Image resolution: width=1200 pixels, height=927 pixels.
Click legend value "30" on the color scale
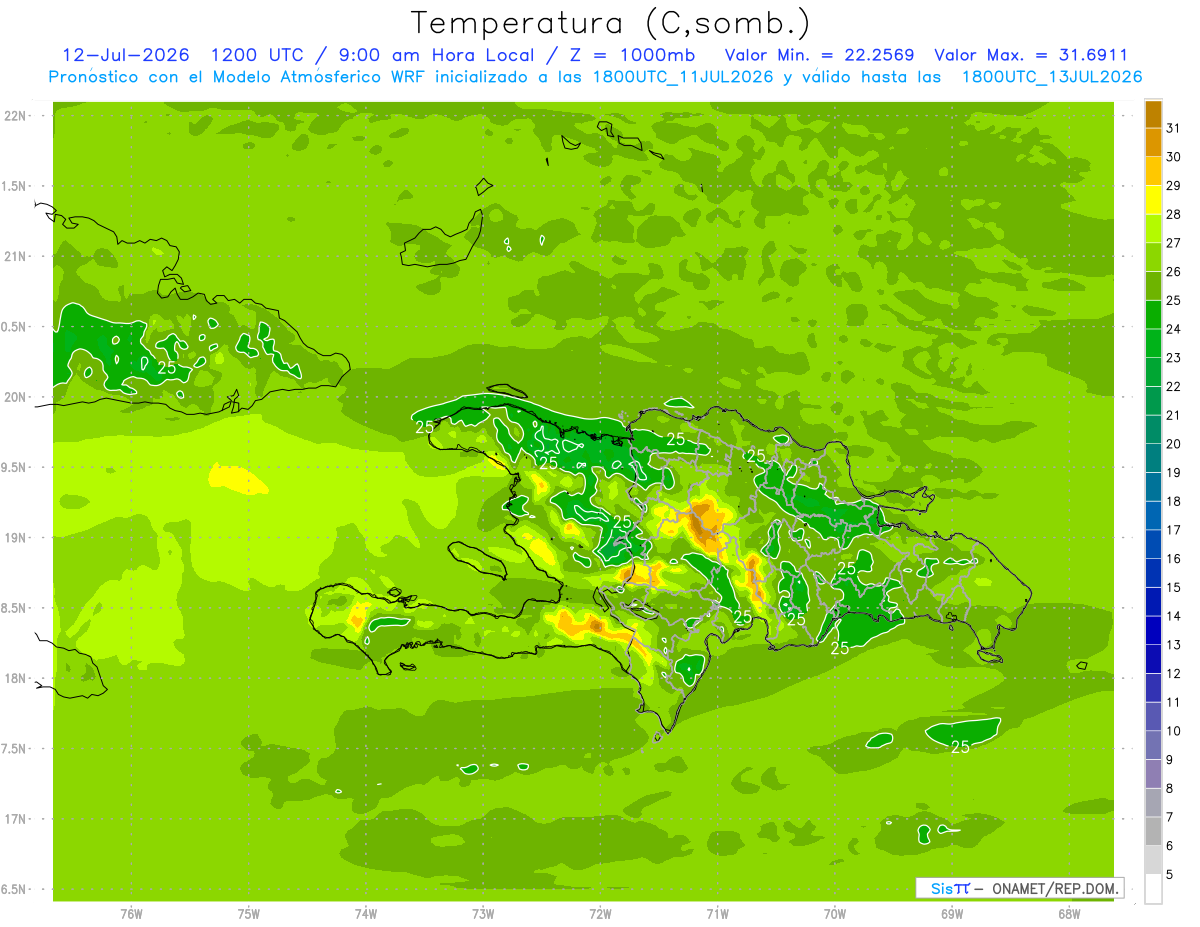pyautogui.click(x=1174, y=157)
